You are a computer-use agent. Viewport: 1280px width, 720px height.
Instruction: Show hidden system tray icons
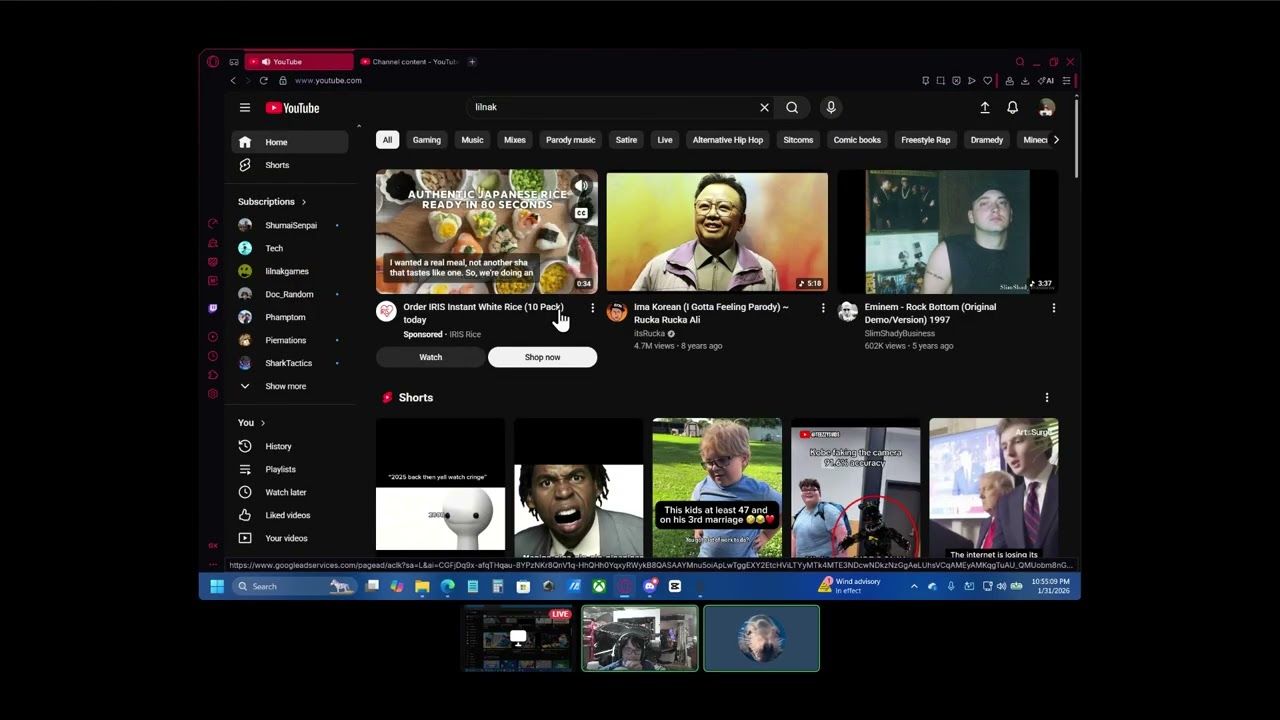(913, 586)
